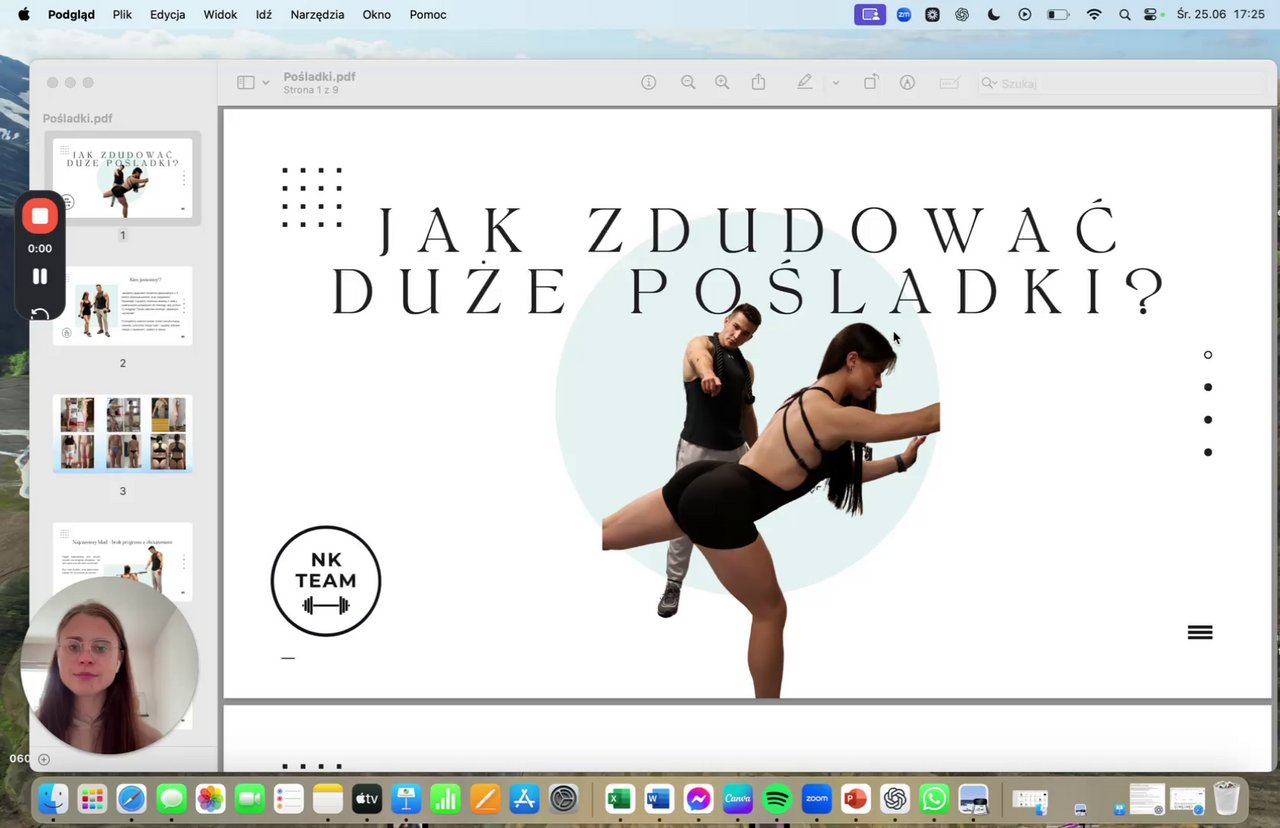Open the Widok menu
Screen dimensions: 1280x828
(220, 15)
